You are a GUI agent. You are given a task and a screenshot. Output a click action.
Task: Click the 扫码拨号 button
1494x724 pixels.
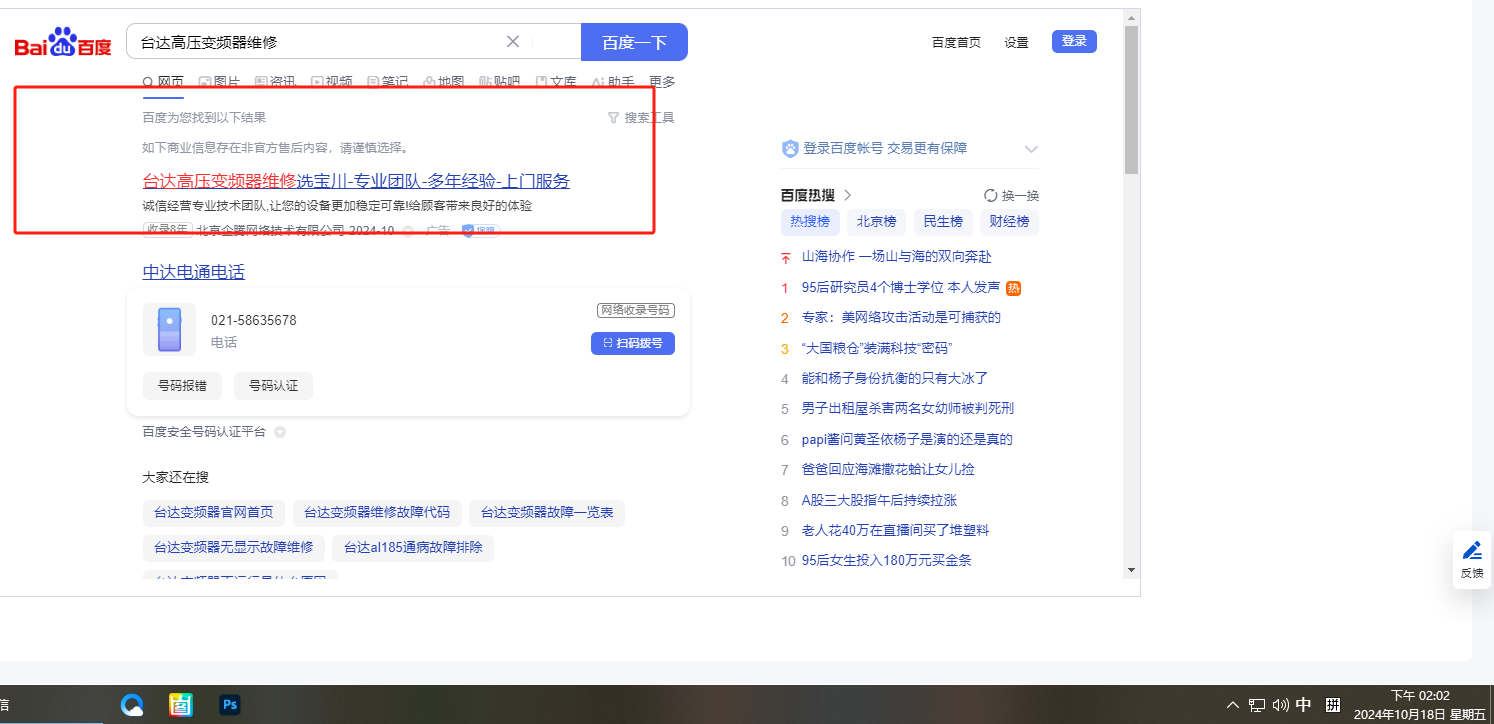[633, 343]
